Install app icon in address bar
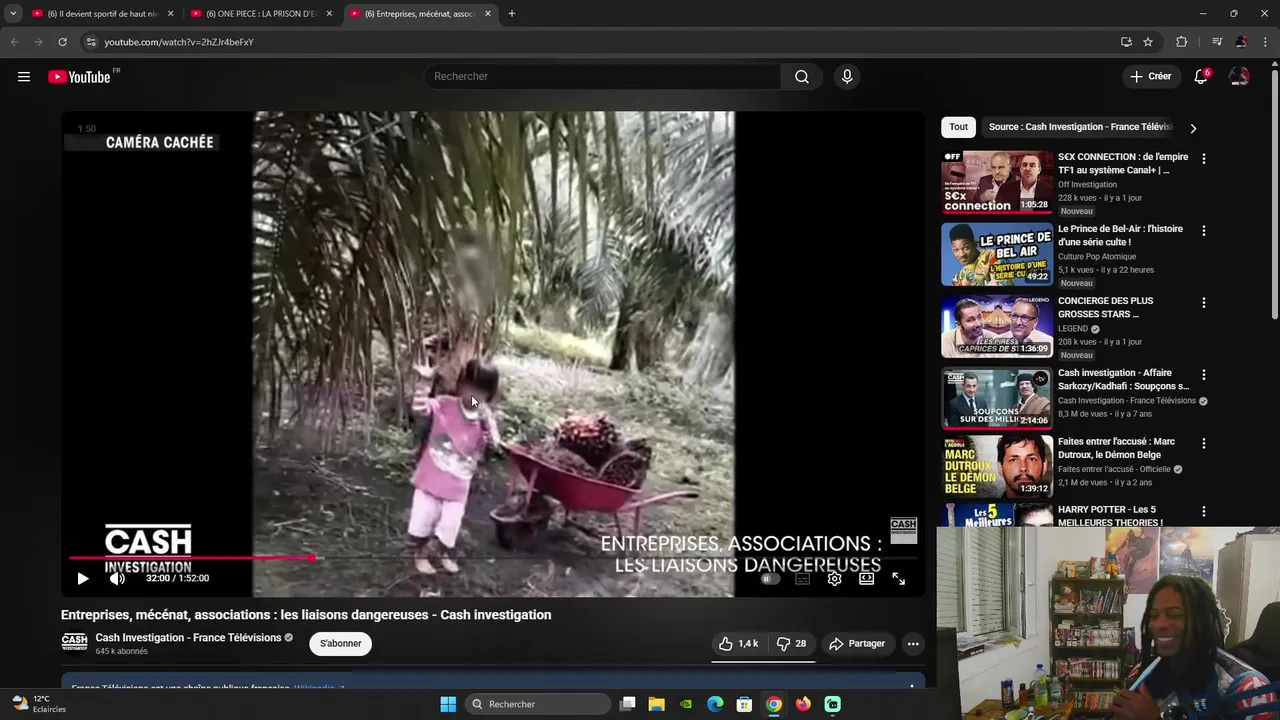The width and height of the screenshot is (1280, 720). (1126, 42)
